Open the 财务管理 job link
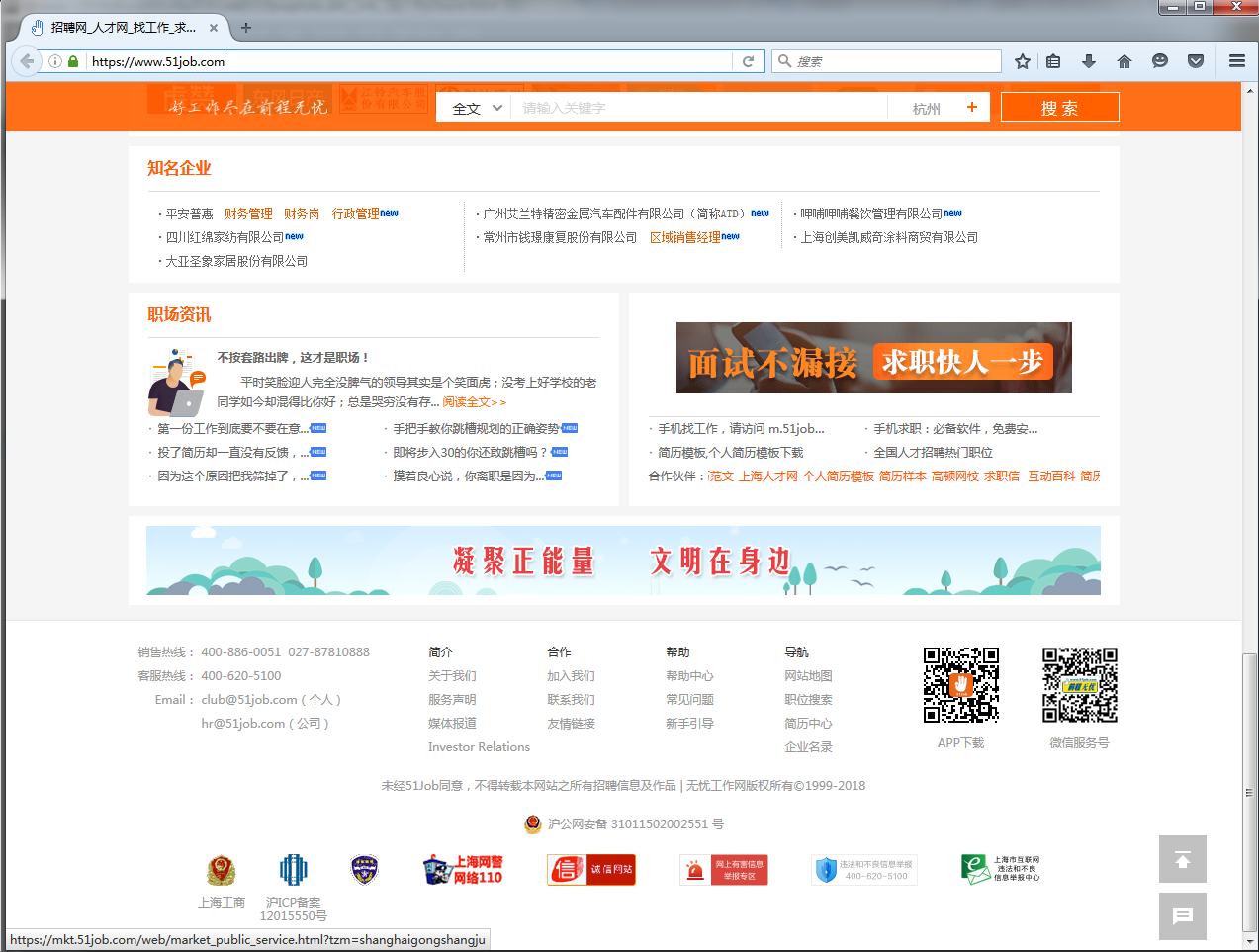 [x=248, y=214]
